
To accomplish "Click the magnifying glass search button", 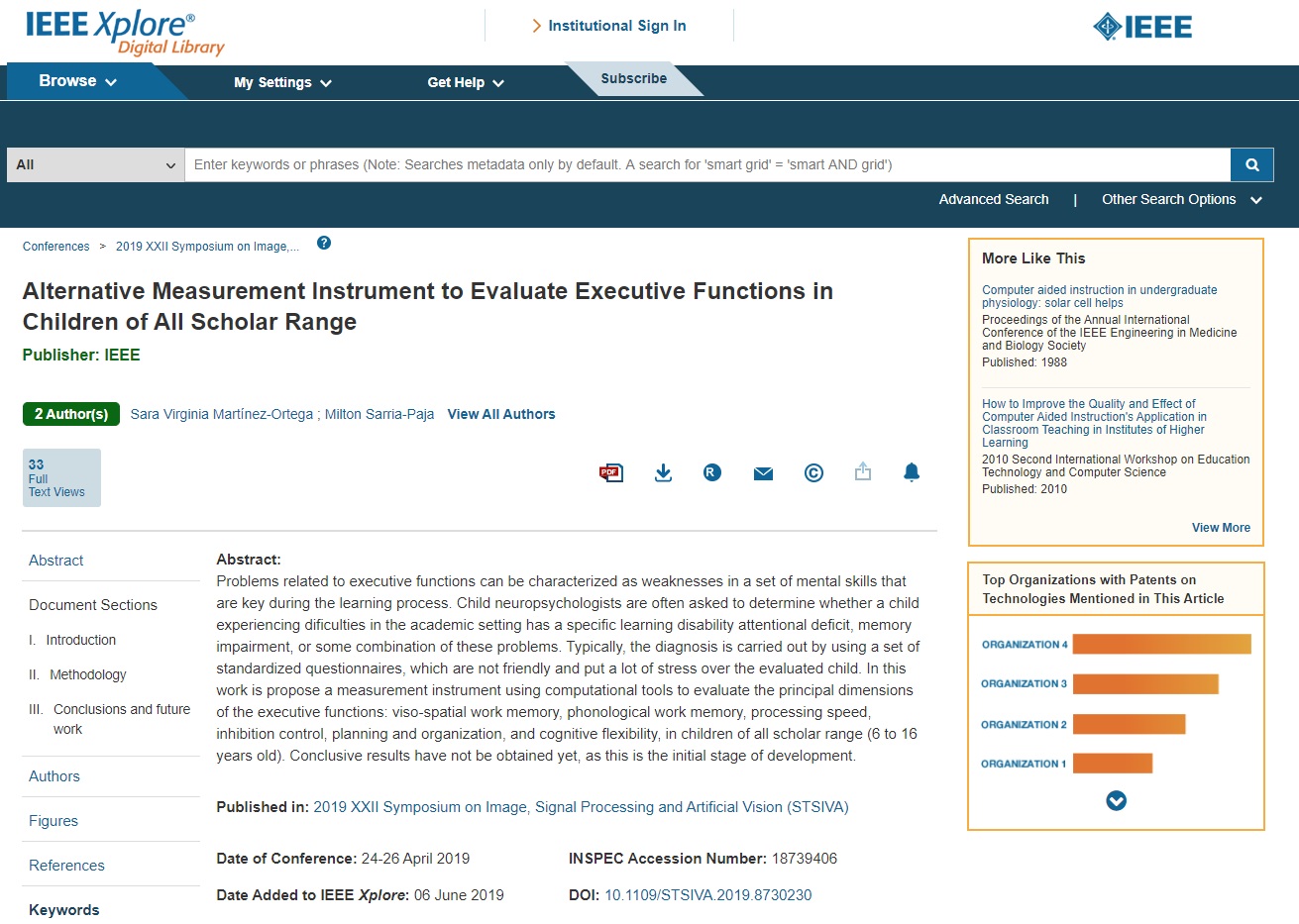I will pyautogui.click(x=1251, y=165).
